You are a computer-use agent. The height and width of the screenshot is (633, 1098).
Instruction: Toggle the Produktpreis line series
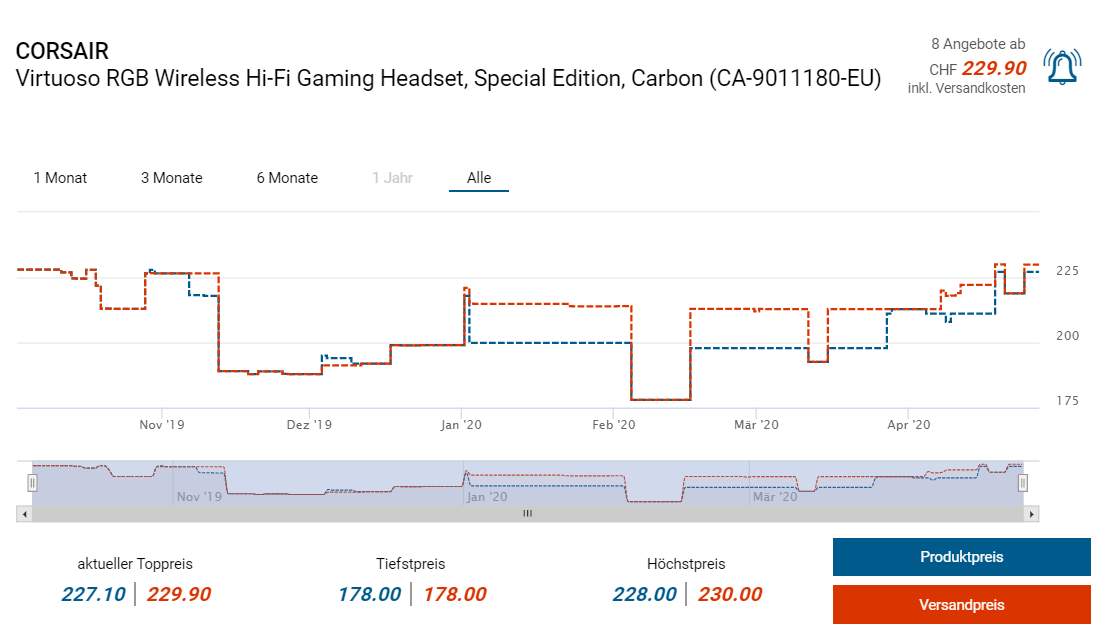pyautogui.click(x=961, y=557)
